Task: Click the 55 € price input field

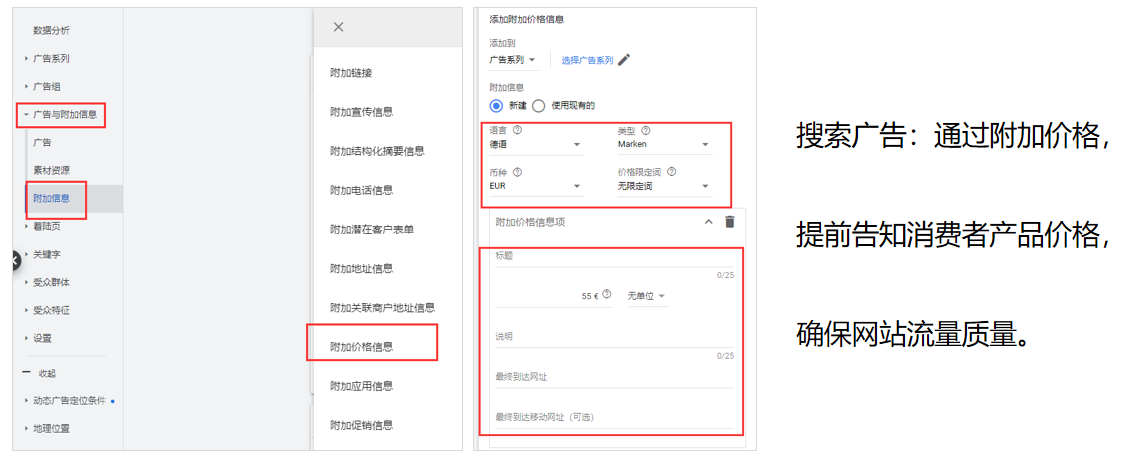Action: pyautogui.click(x=553, y=296)
